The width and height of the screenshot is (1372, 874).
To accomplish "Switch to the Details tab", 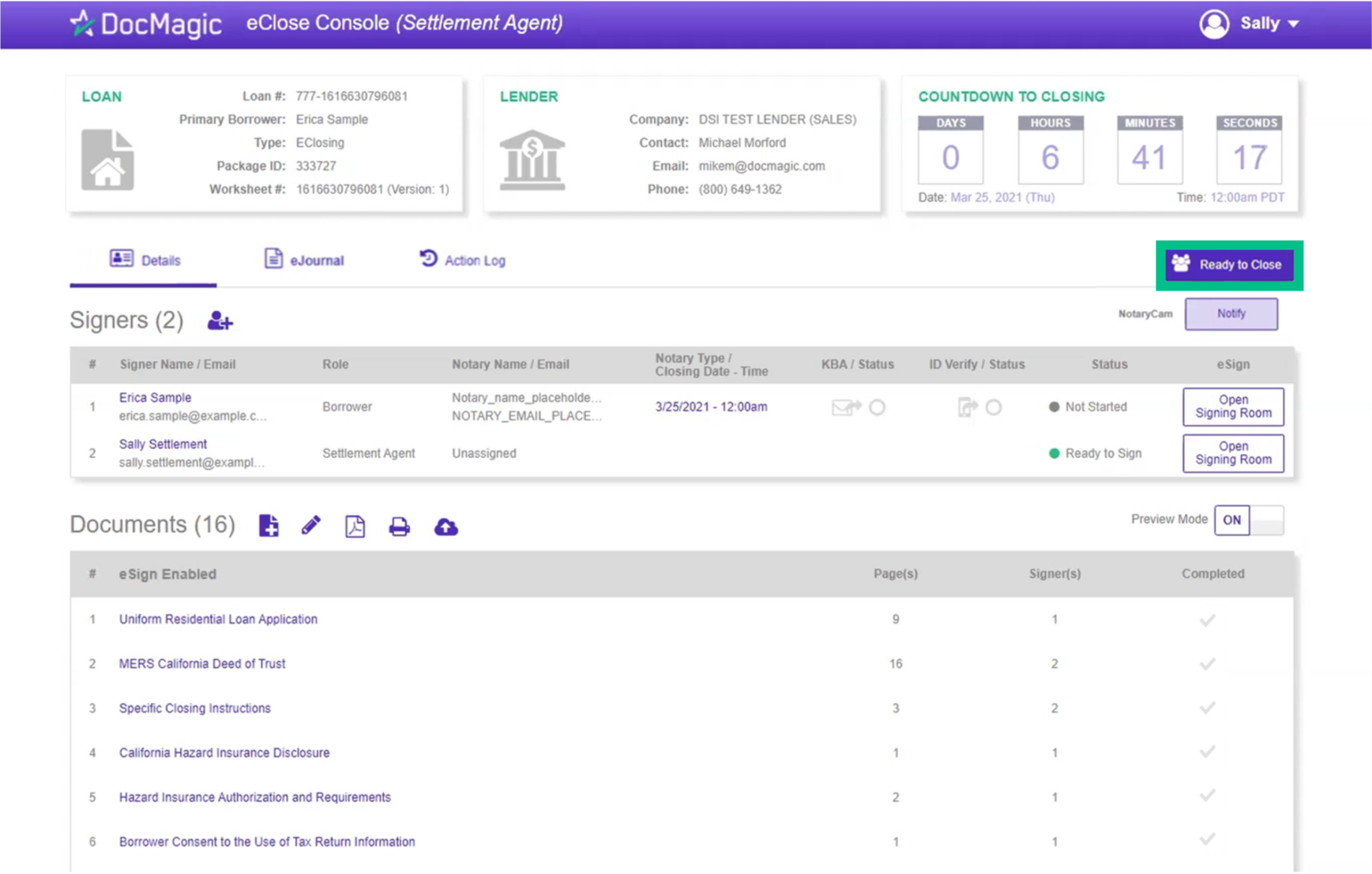I will [x=144, y=260].
